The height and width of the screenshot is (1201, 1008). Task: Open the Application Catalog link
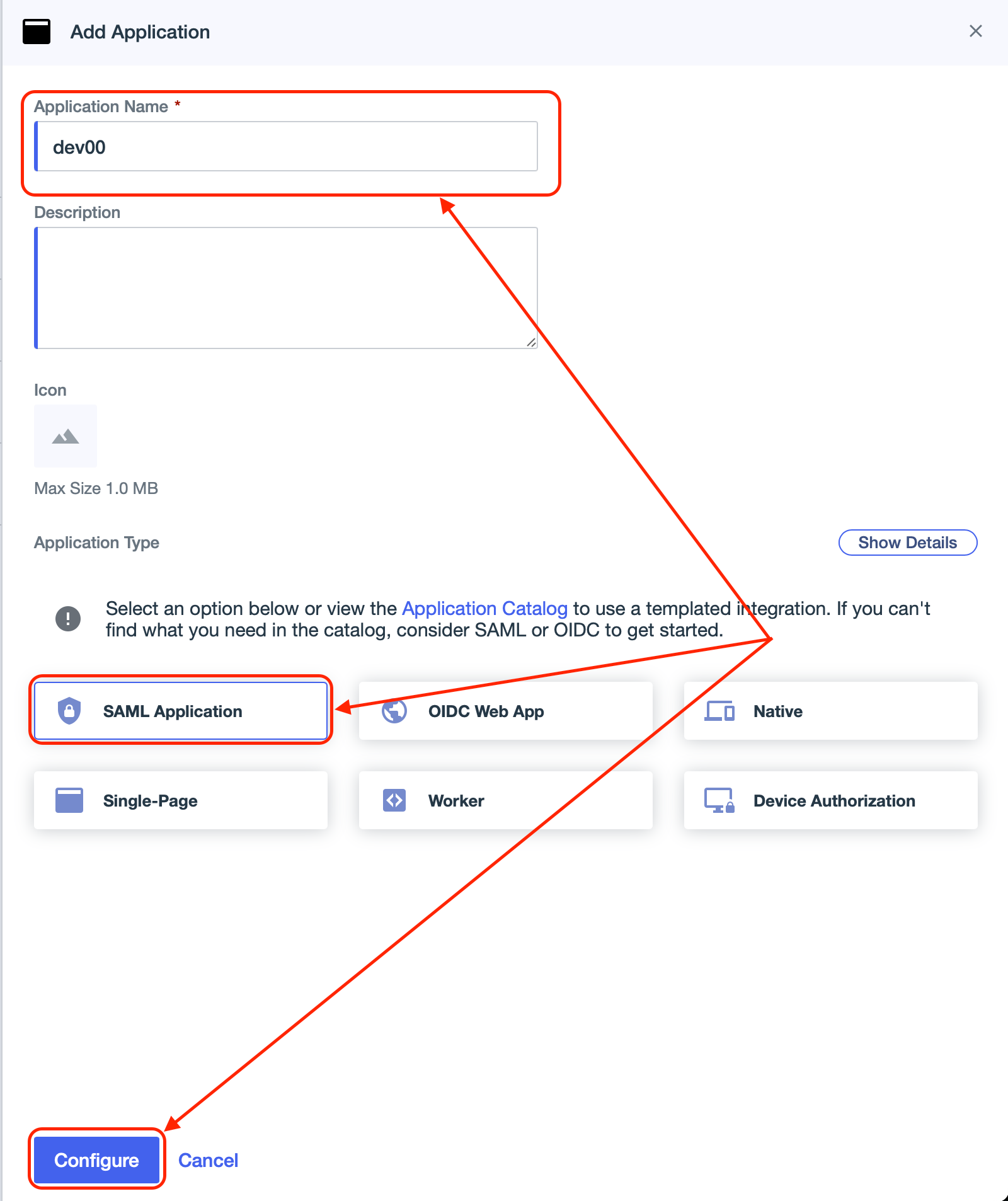(x=484, y=609)
